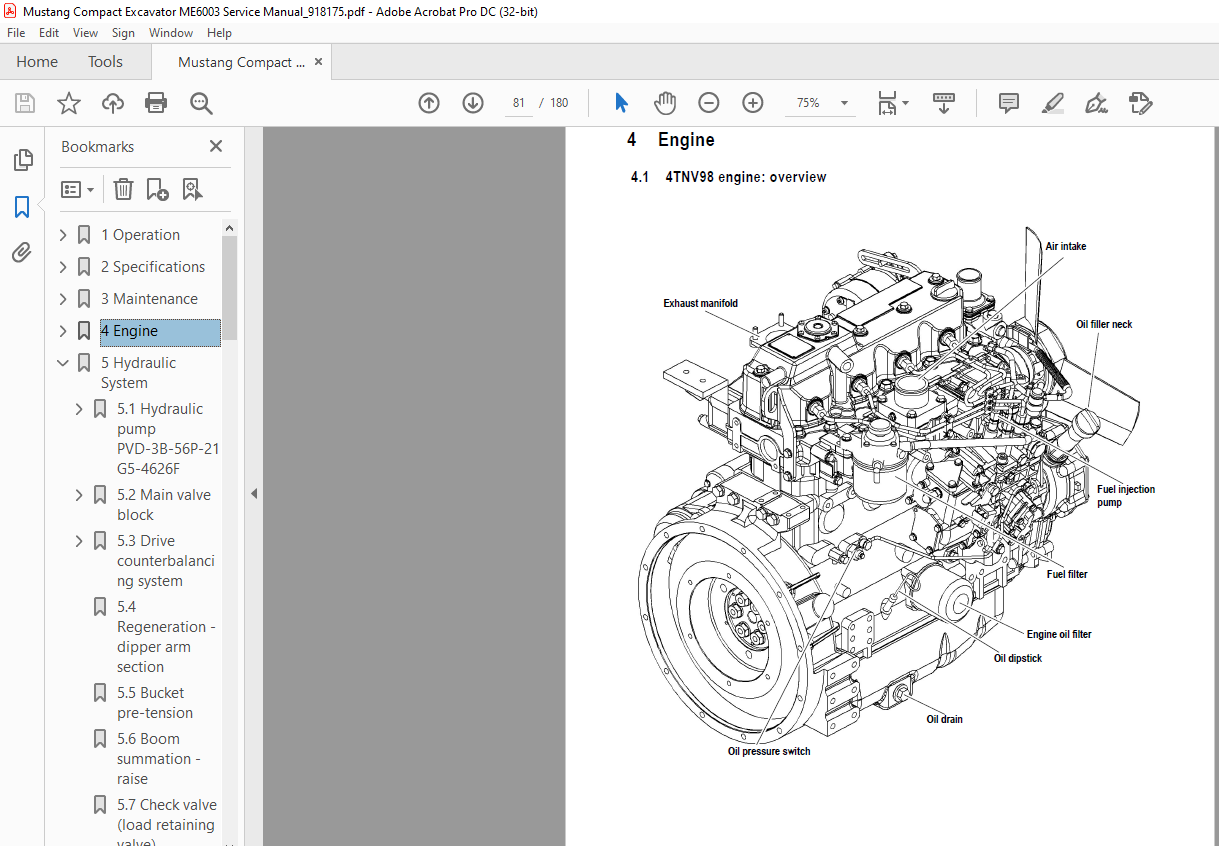Add a new bookmark icon
This screenshot has height=846, width=1219.
157,189
